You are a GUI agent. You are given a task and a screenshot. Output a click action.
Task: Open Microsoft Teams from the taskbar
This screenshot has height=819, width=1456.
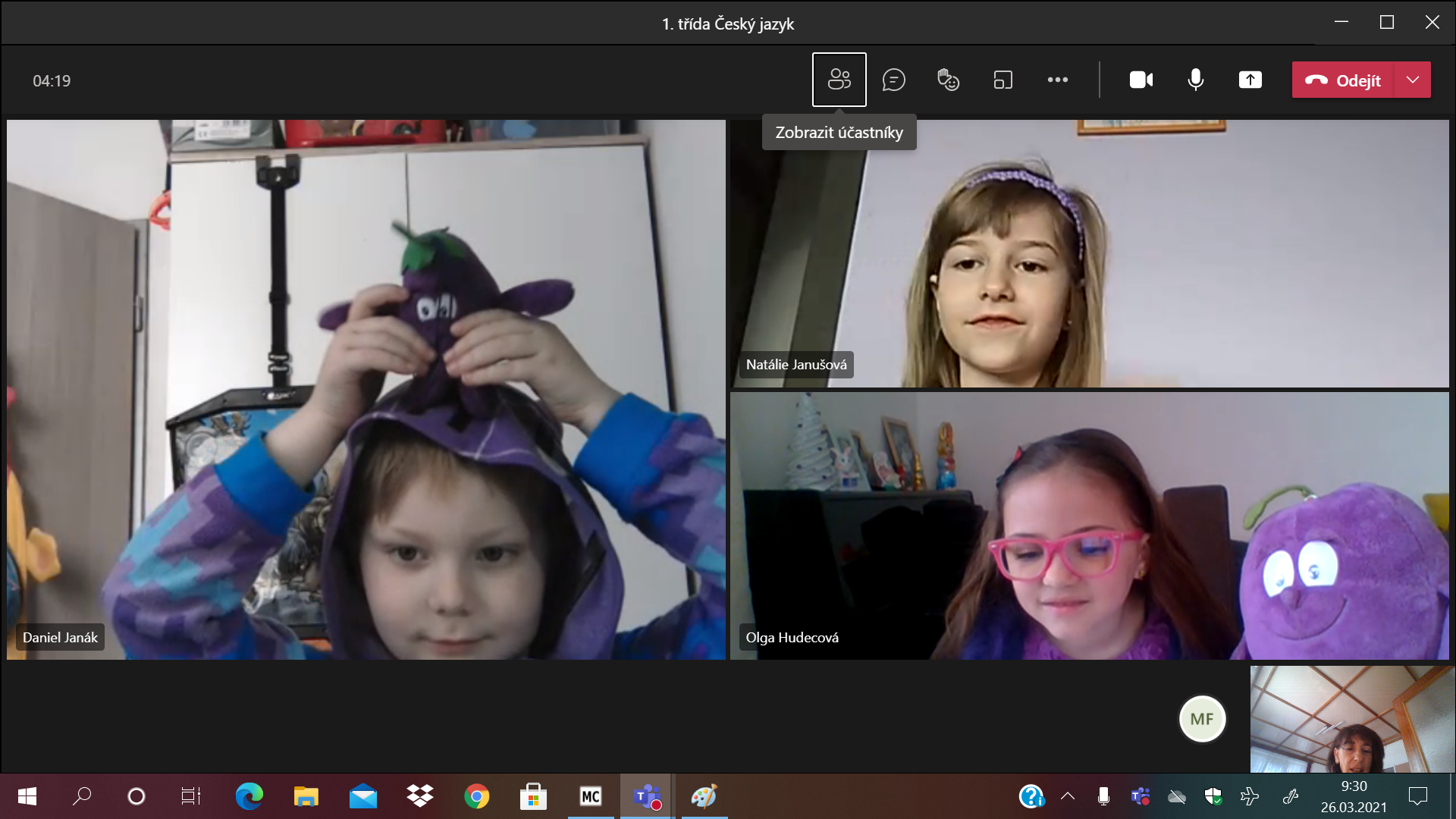click(x=646, y=796)
